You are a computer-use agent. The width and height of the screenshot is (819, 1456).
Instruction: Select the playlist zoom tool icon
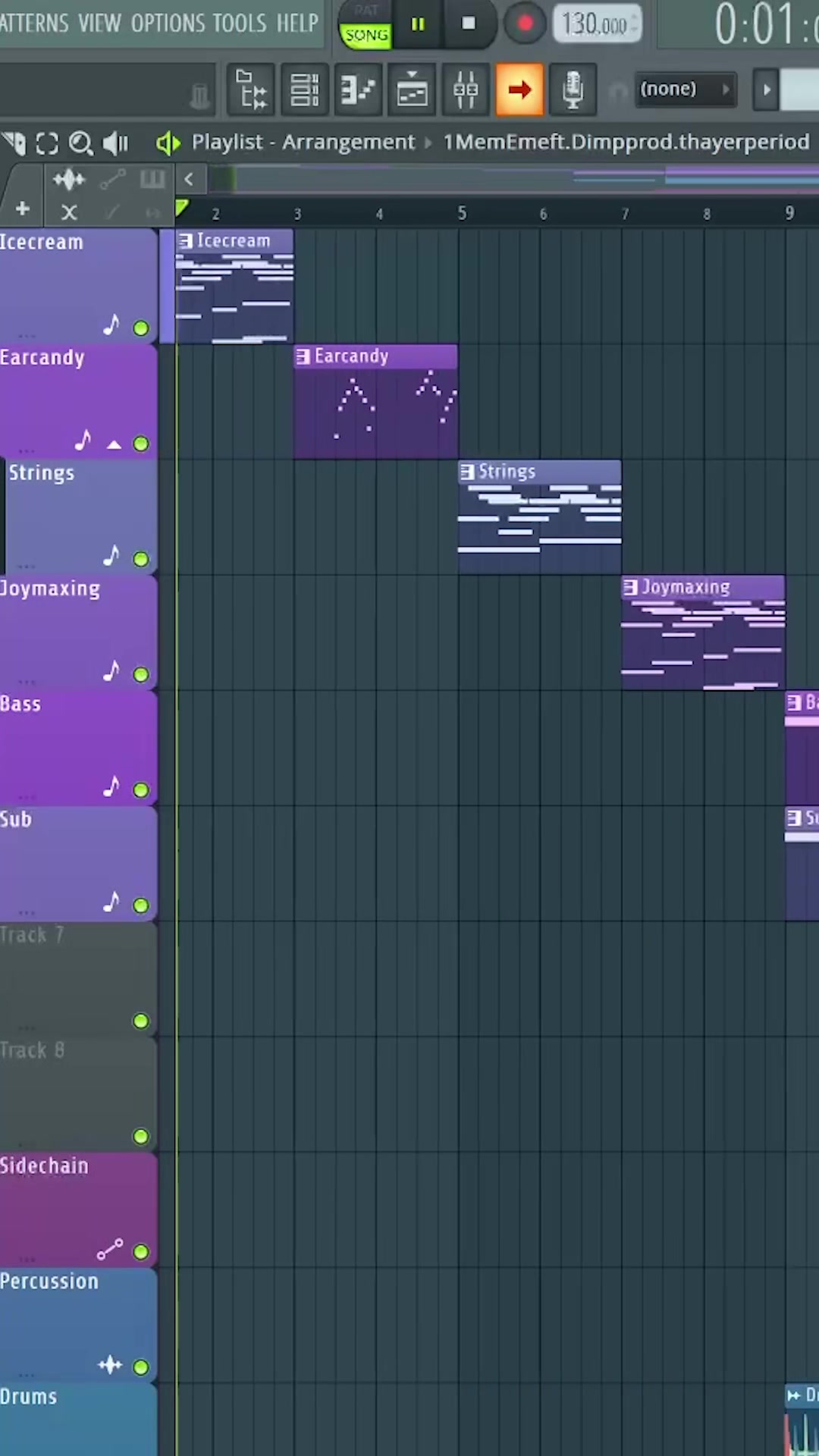coord(80,143)
